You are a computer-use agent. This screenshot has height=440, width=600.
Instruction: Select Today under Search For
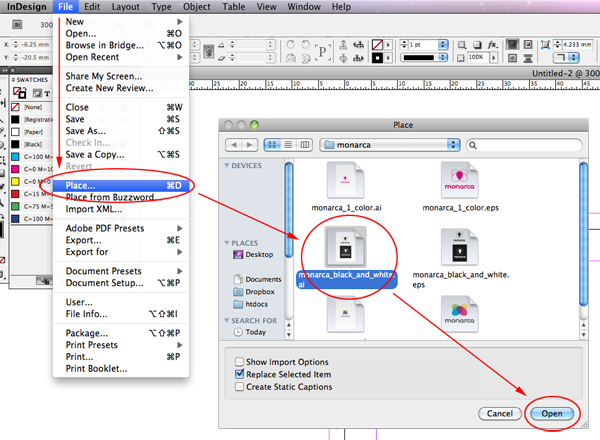tap(250, 332)
